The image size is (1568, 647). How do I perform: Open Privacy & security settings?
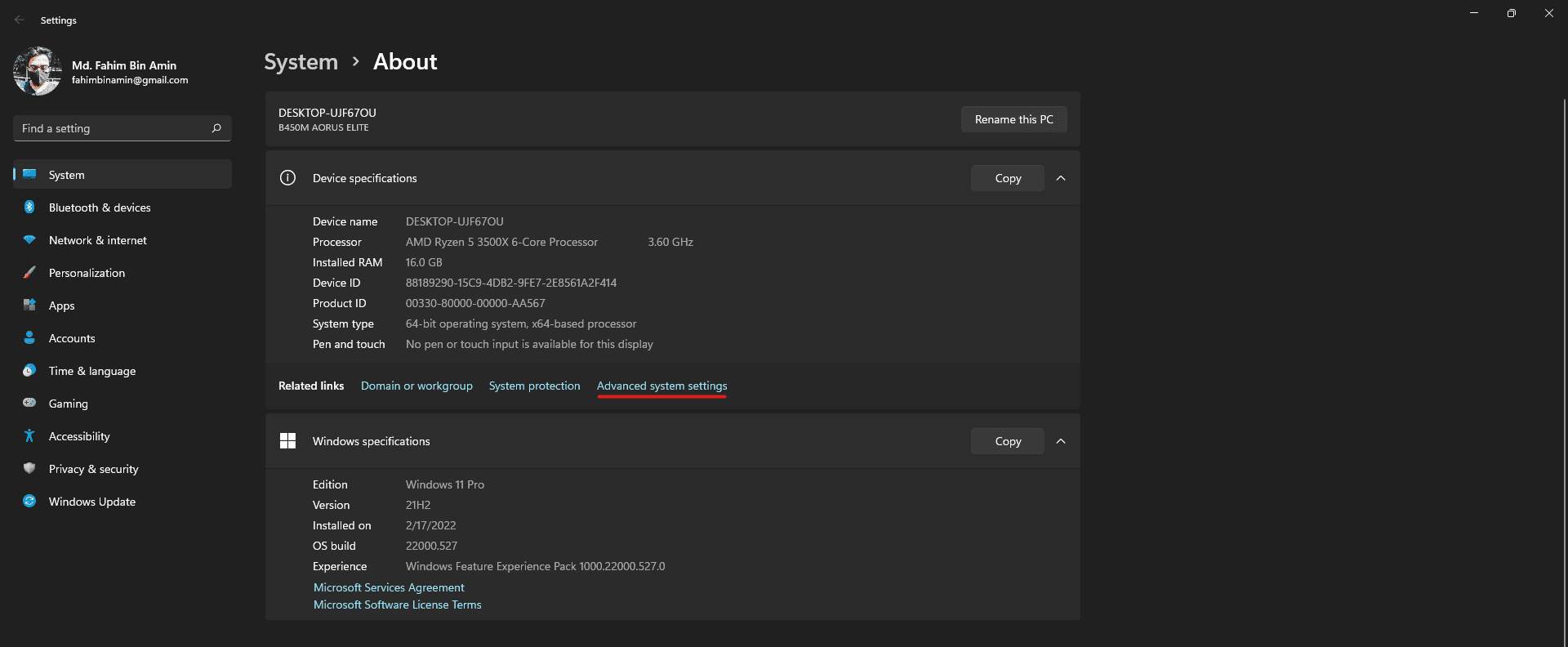click(122, 469)
